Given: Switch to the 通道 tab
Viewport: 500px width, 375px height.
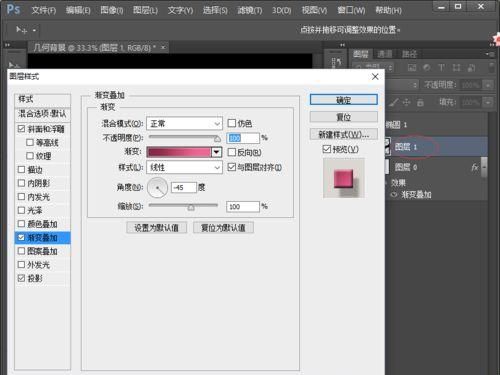Looking at the screenshot, I should click(385, 54).
